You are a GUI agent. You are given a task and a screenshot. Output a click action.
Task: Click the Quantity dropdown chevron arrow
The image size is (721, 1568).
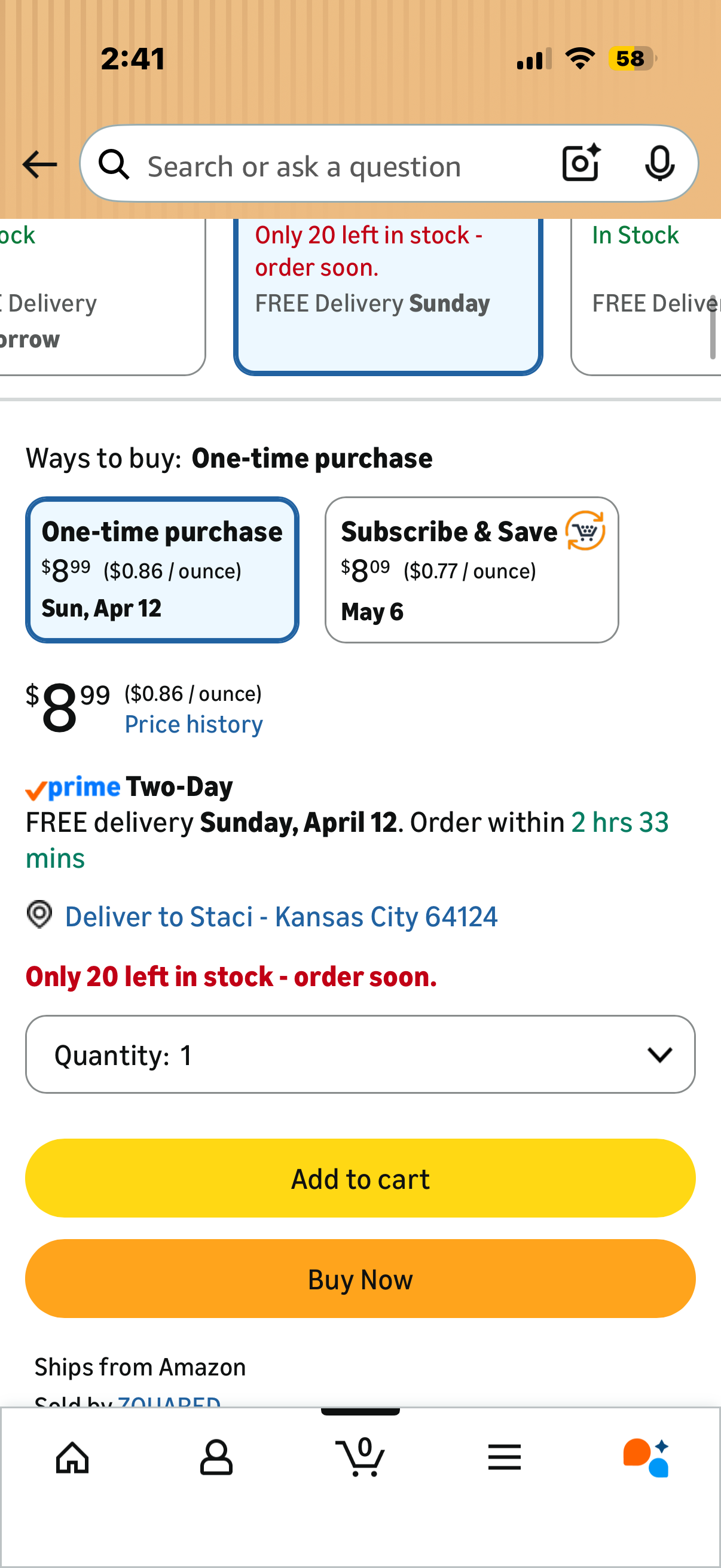[659, 1055]
